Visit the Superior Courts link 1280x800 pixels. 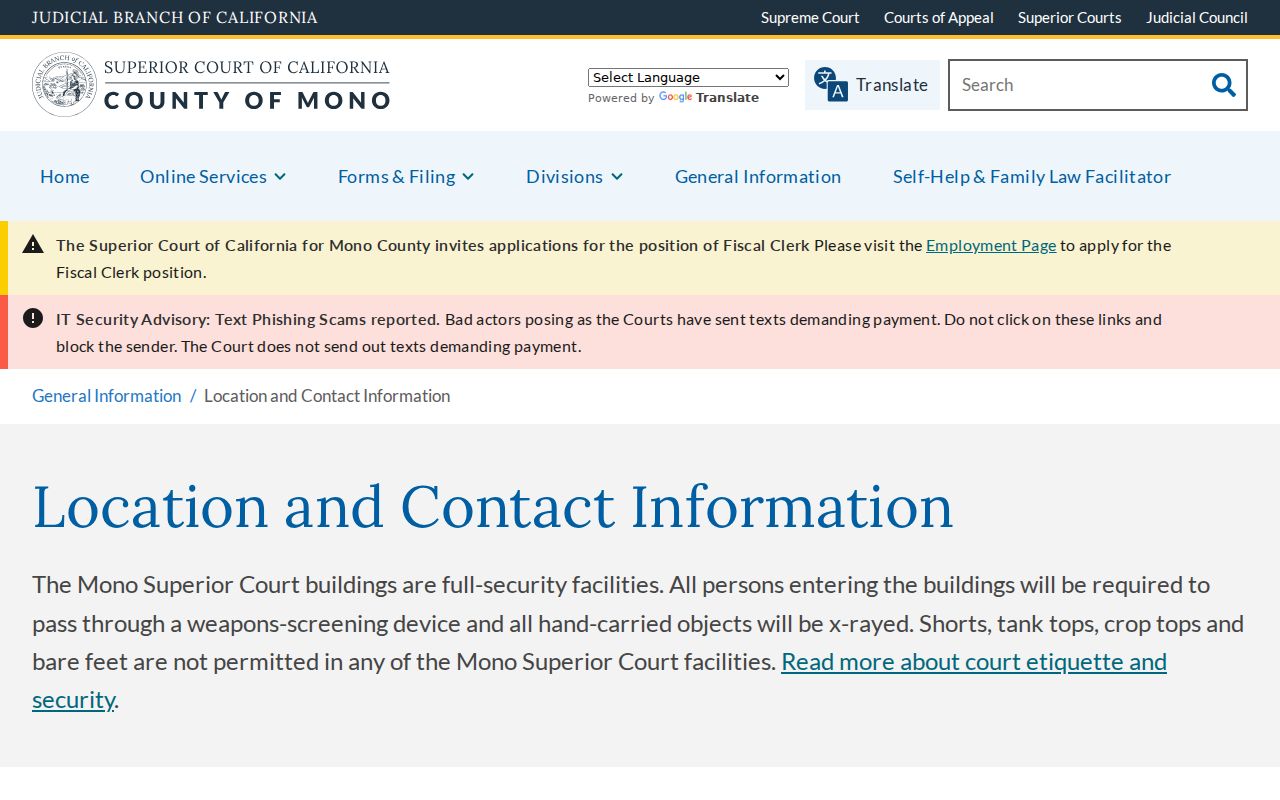click(1070, 17)
